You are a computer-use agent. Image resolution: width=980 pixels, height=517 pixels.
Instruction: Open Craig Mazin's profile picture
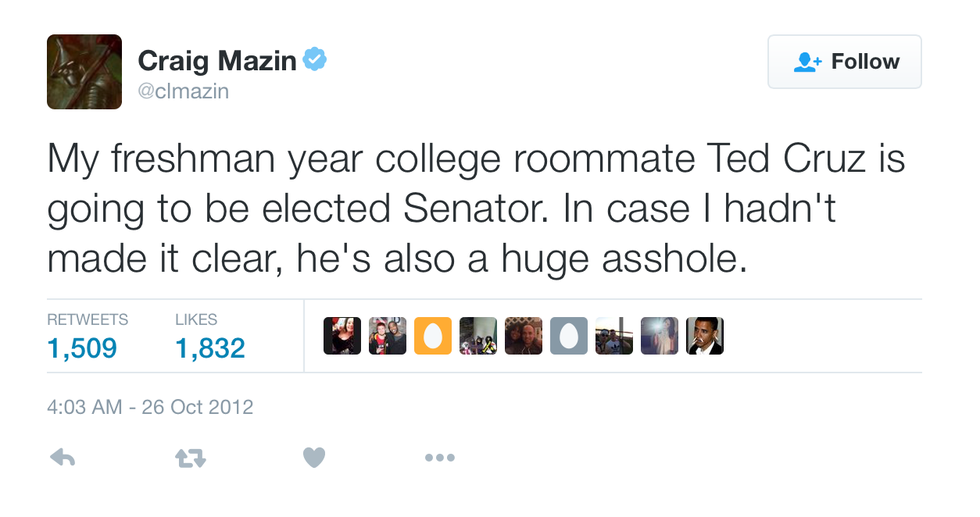click(84, 71)
